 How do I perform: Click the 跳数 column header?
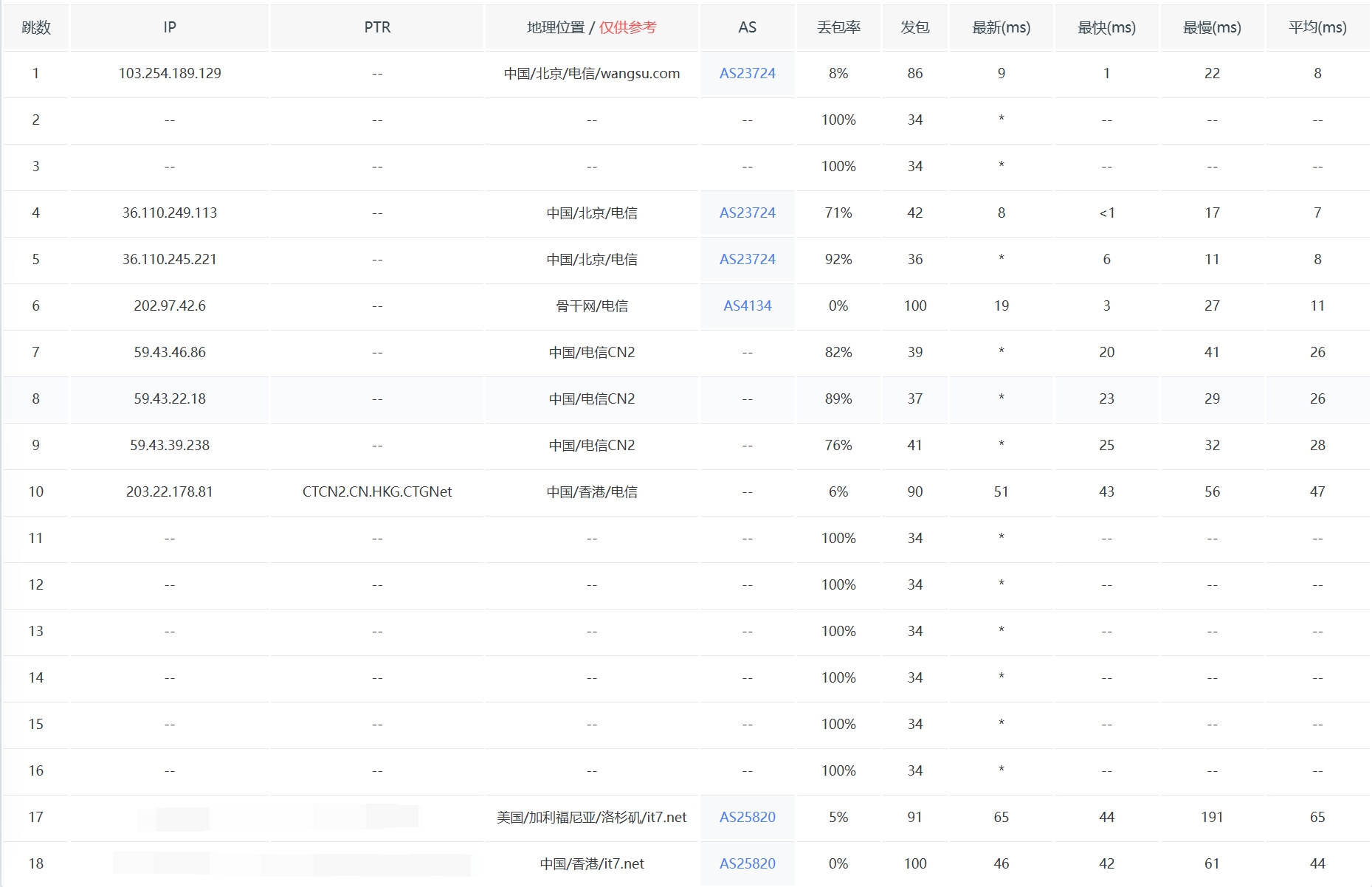tap(36, 27)
